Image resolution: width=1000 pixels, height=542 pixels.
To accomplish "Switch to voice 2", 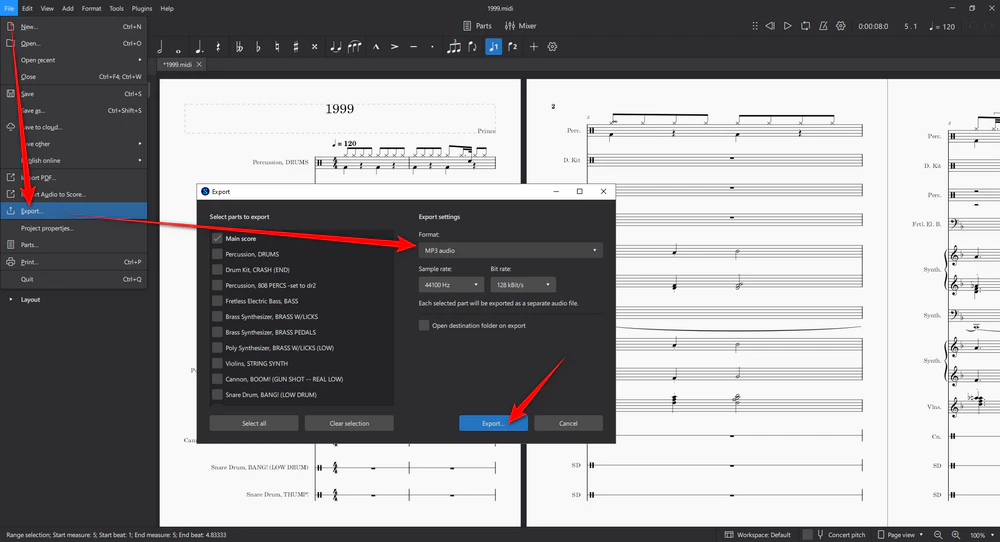I will coord(513,47).
